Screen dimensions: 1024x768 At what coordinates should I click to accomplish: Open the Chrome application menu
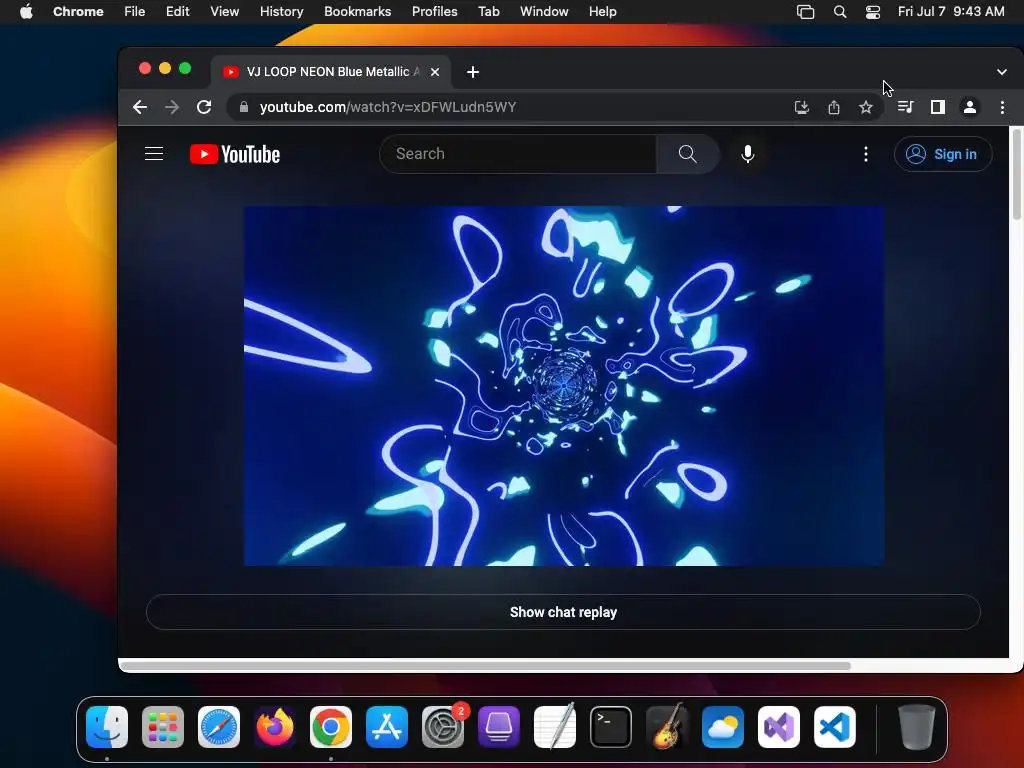pos(78,12)
